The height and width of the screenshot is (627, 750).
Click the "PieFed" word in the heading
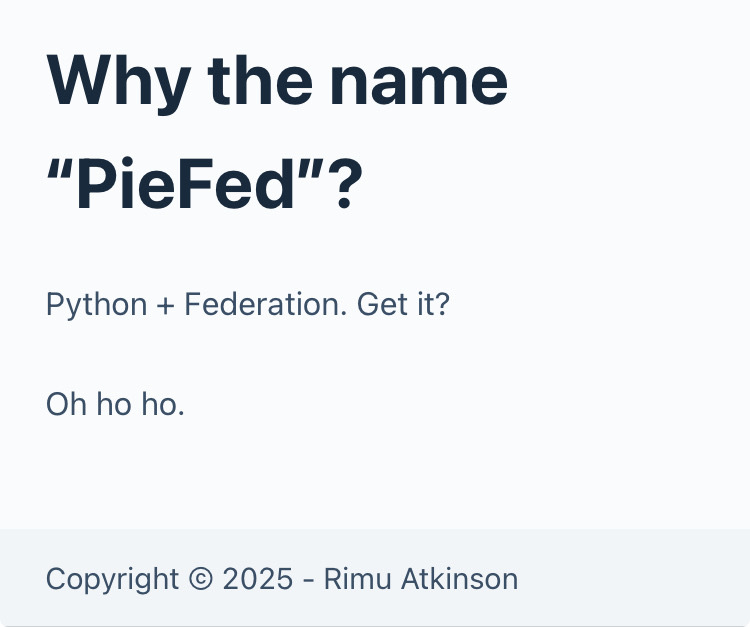pos(187,185)
